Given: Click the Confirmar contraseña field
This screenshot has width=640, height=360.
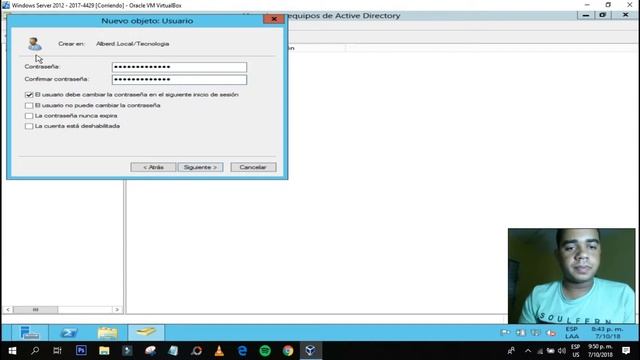Looking at the screenshot, I should click(180, 80).
